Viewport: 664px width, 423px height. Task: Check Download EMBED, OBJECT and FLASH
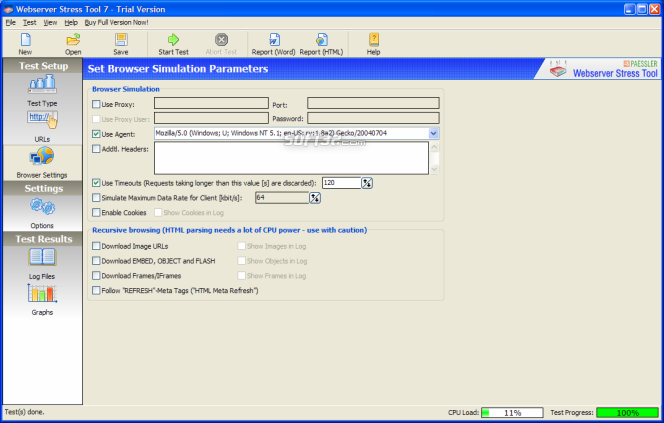[x=96, y=261]
